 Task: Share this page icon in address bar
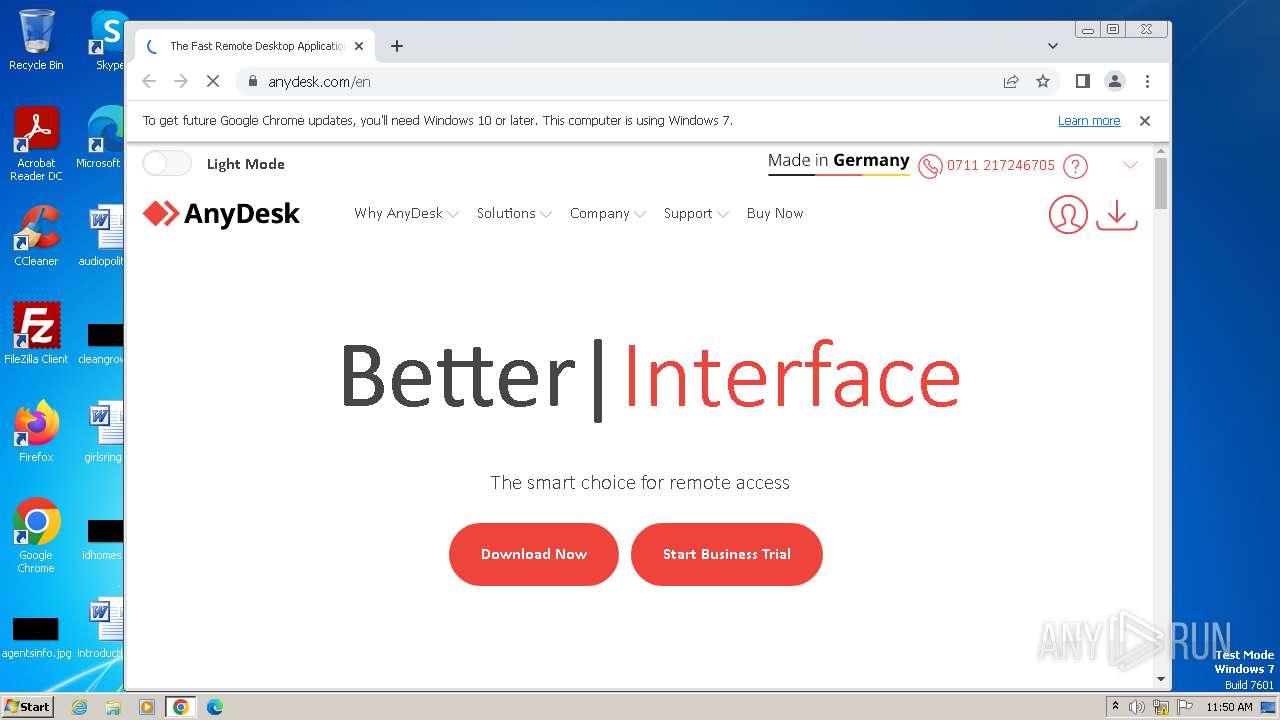pyautogui.click(x=1011, y=81)
